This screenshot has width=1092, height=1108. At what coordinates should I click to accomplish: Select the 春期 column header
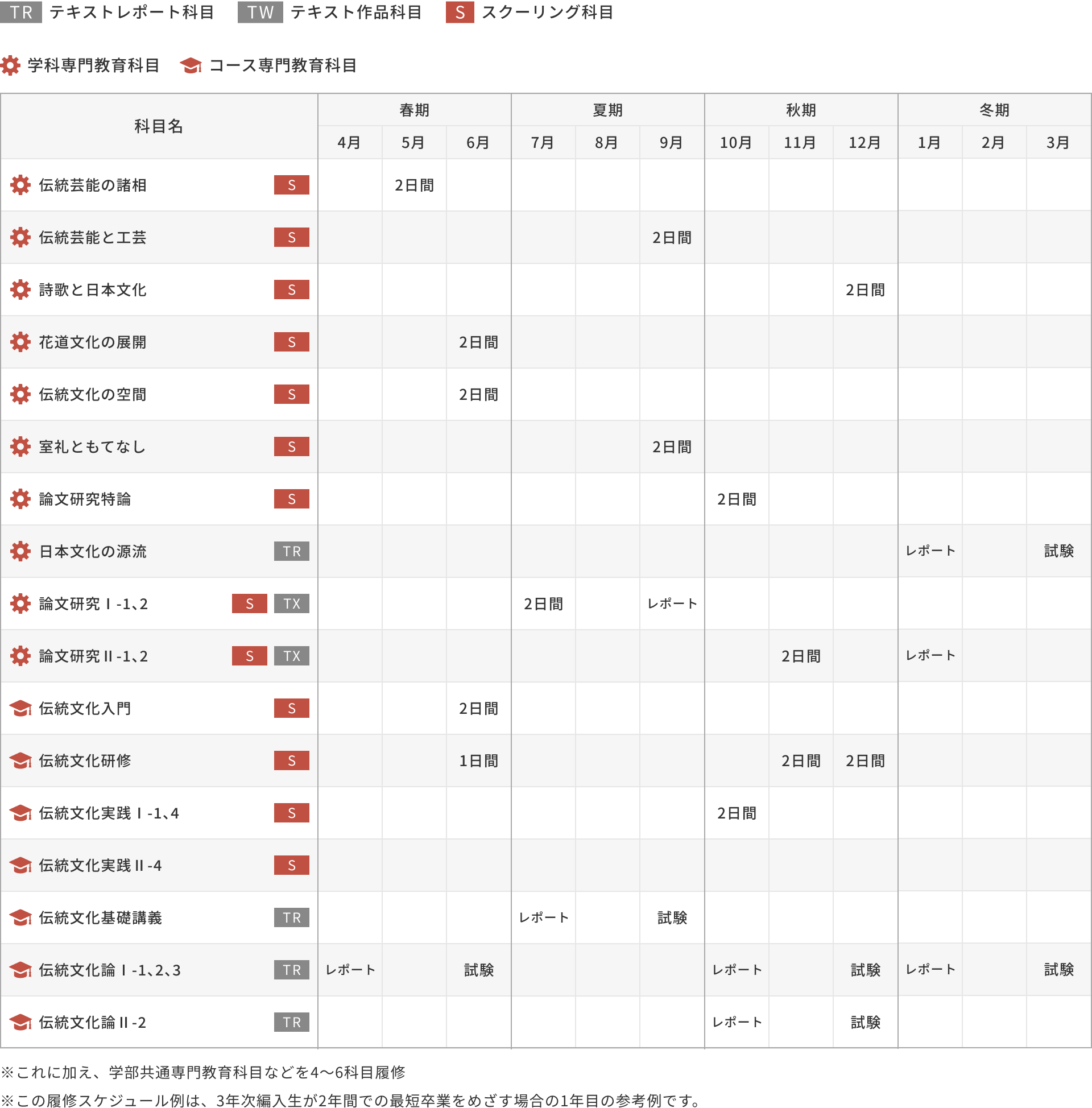coord(414,110)
